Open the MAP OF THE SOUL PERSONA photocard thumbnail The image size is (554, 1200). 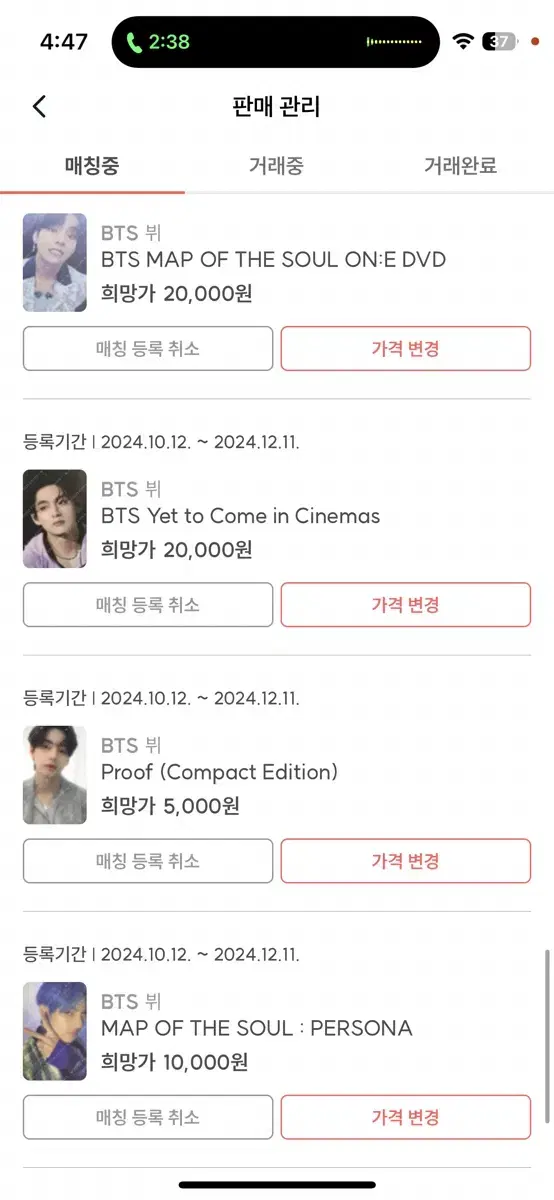point(55,1031)
